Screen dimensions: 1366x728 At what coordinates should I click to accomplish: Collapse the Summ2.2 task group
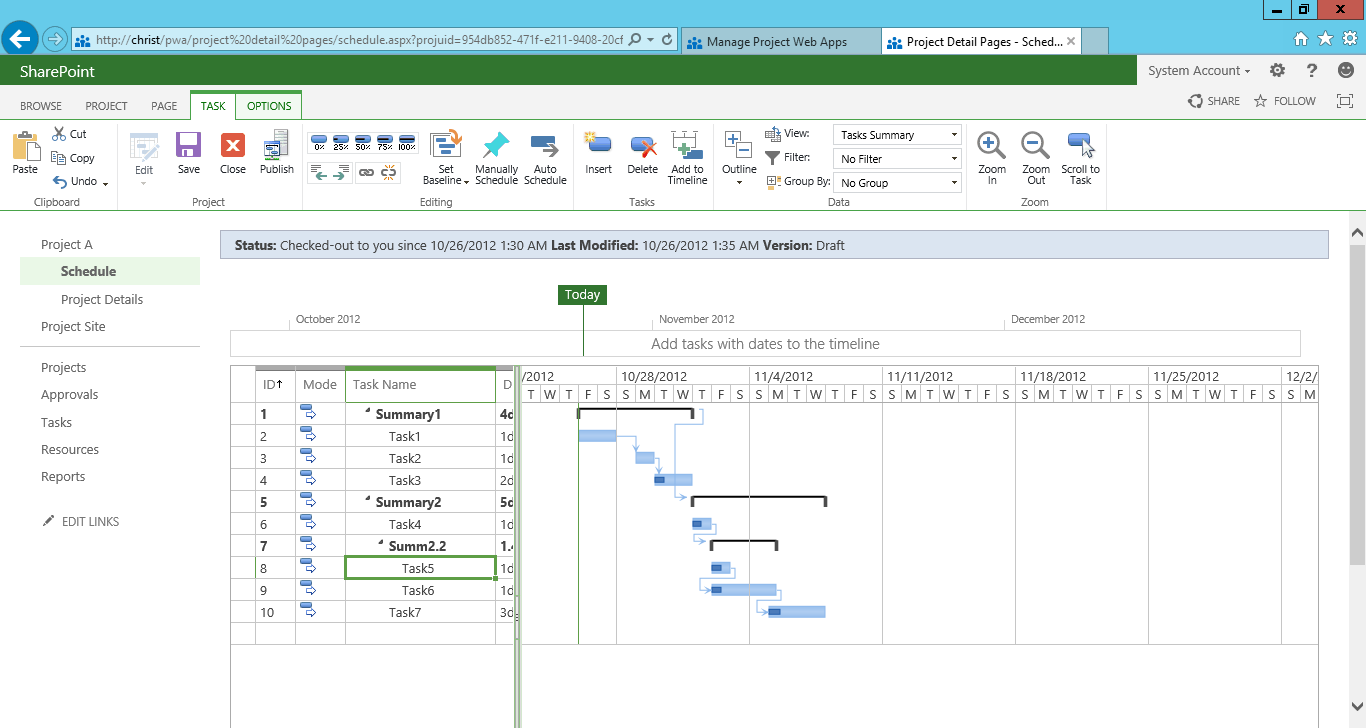coord(381,545)
